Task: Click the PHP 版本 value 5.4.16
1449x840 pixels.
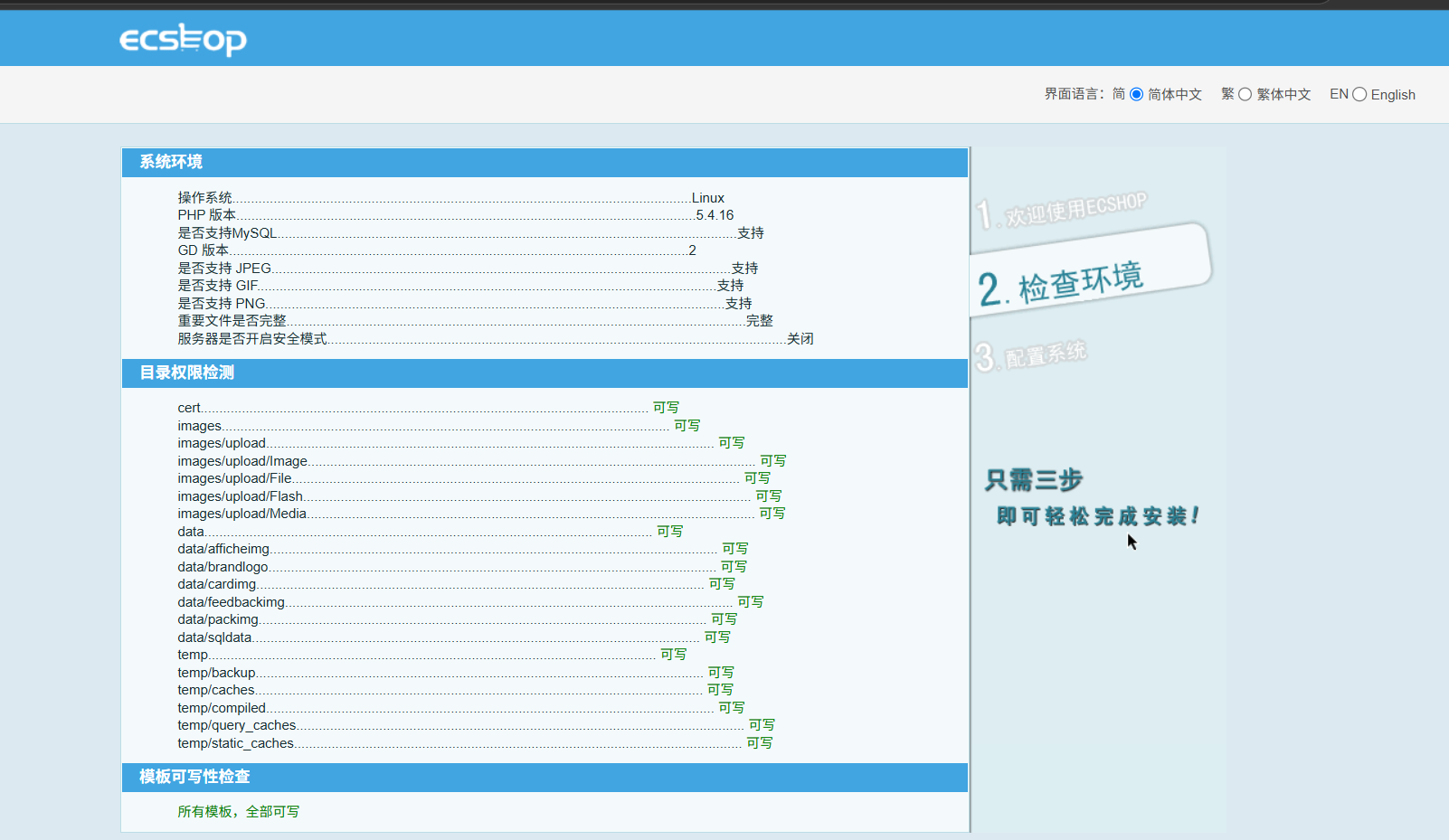Action: [x=715, y=215]
